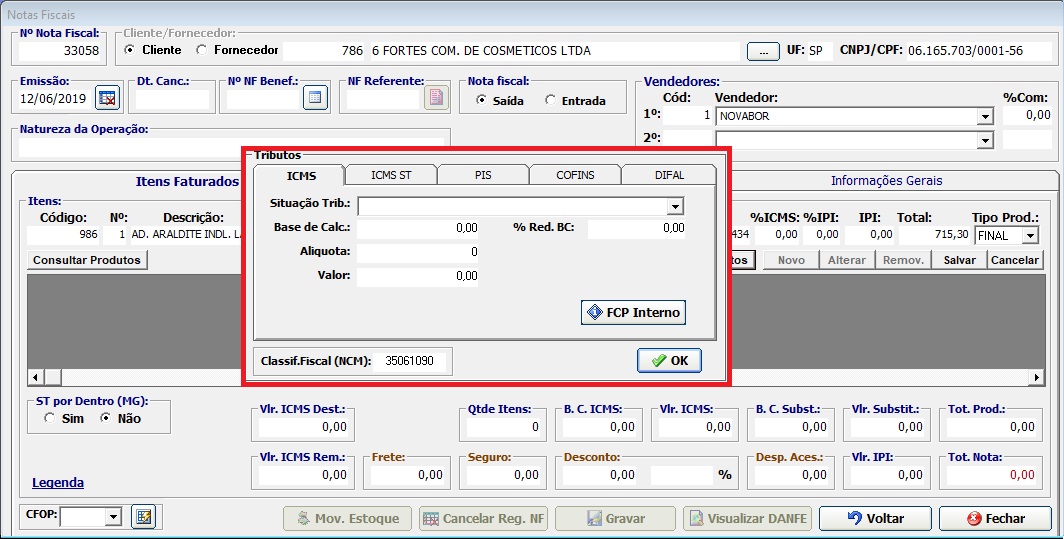
Task: Switch to the ICMS ST tab
Action: 391,175
